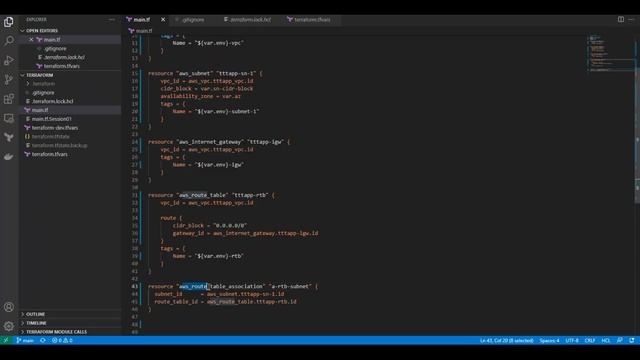Click the Ln 43, Col 20 indicator
Image resolution: width=640 pixels, height=360 pixels.
[x=507, y=340]
